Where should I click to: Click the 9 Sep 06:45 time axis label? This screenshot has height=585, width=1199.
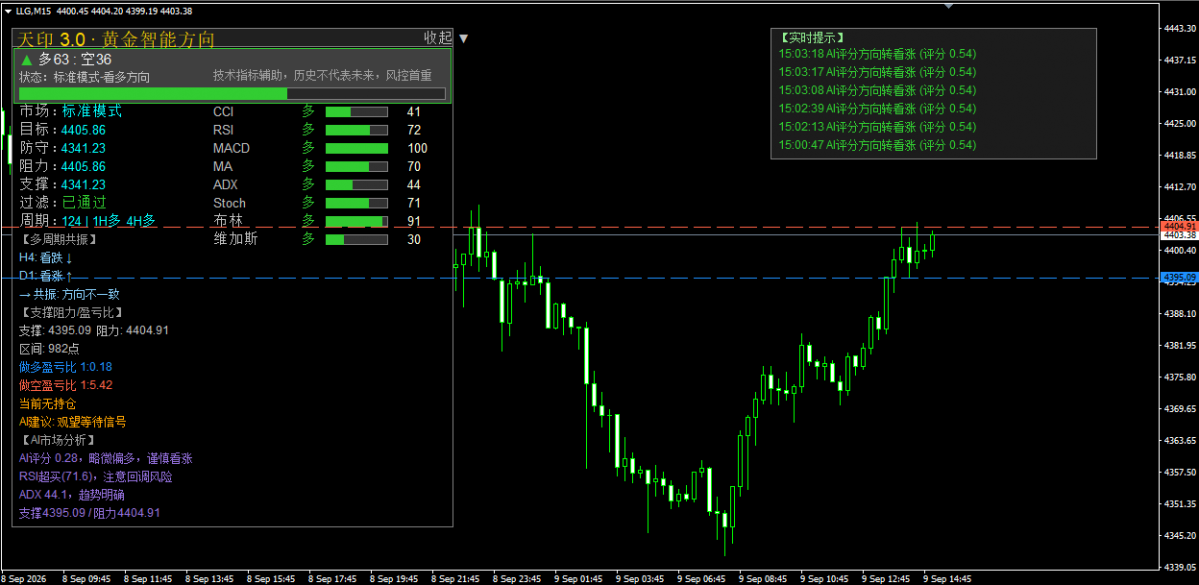coord(701,579)
